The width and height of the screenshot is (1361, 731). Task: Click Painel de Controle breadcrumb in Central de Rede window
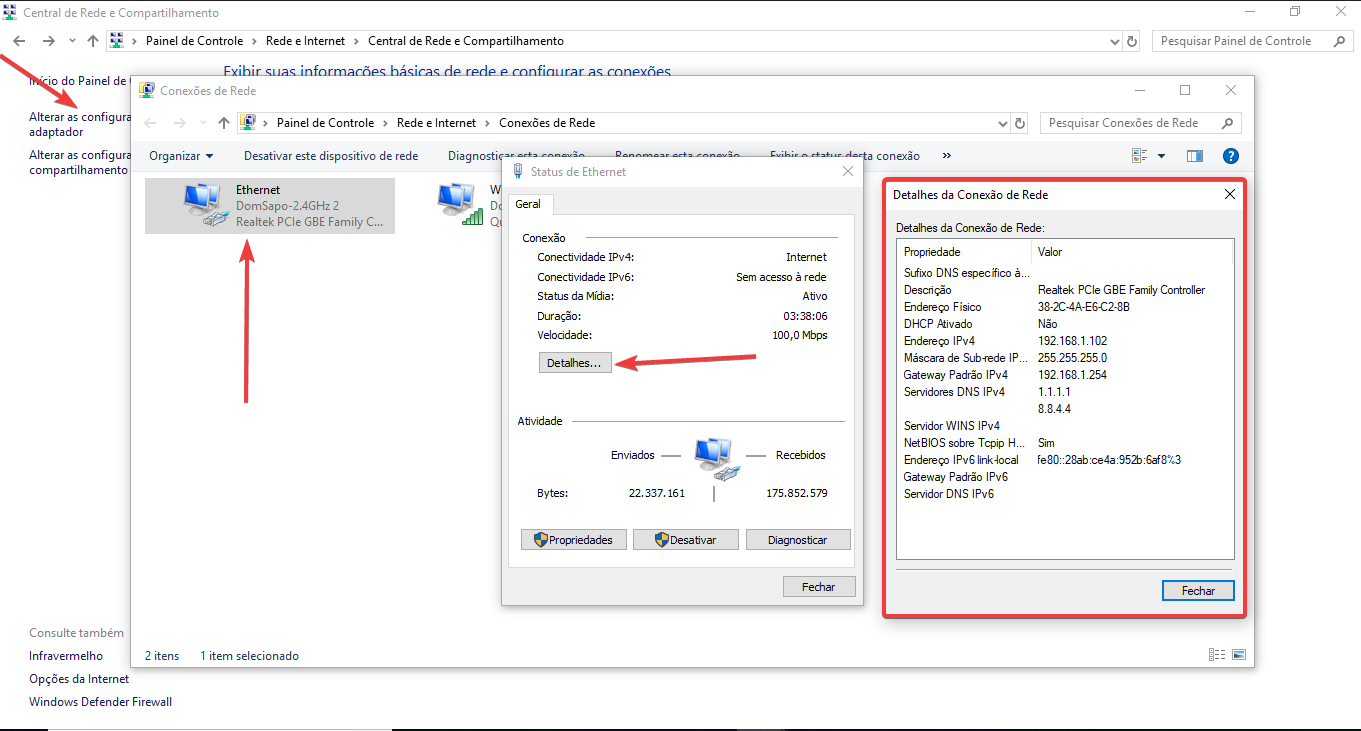coord(194,41)
